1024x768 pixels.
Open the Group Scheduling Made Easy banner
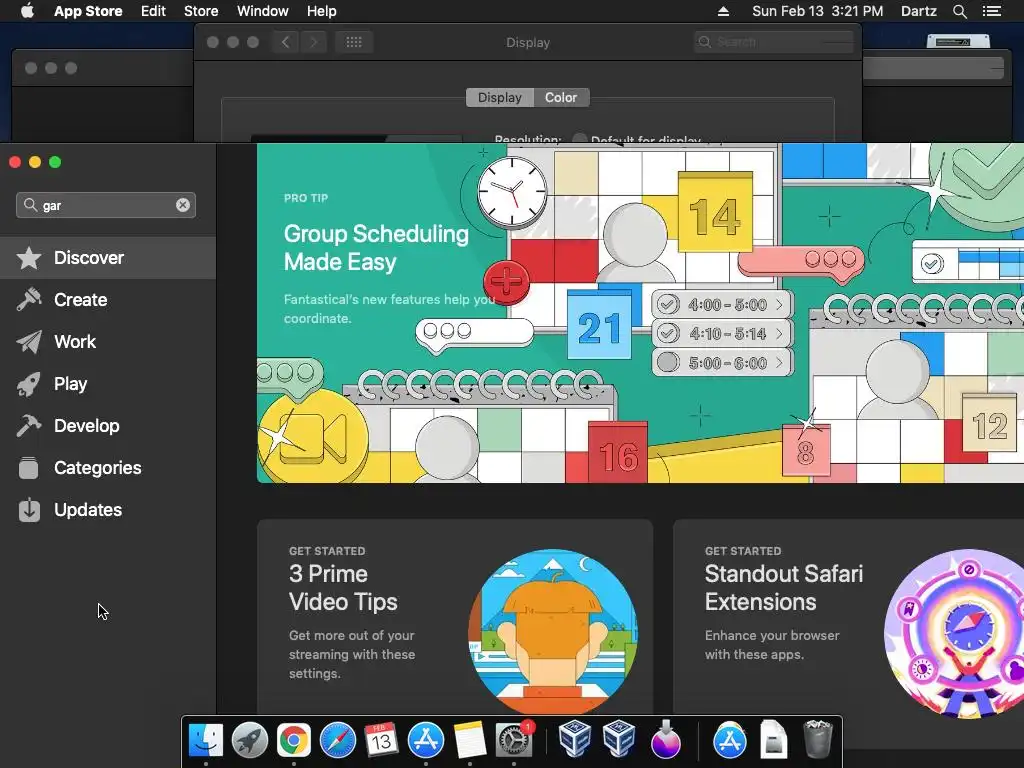tap(640, 313)
